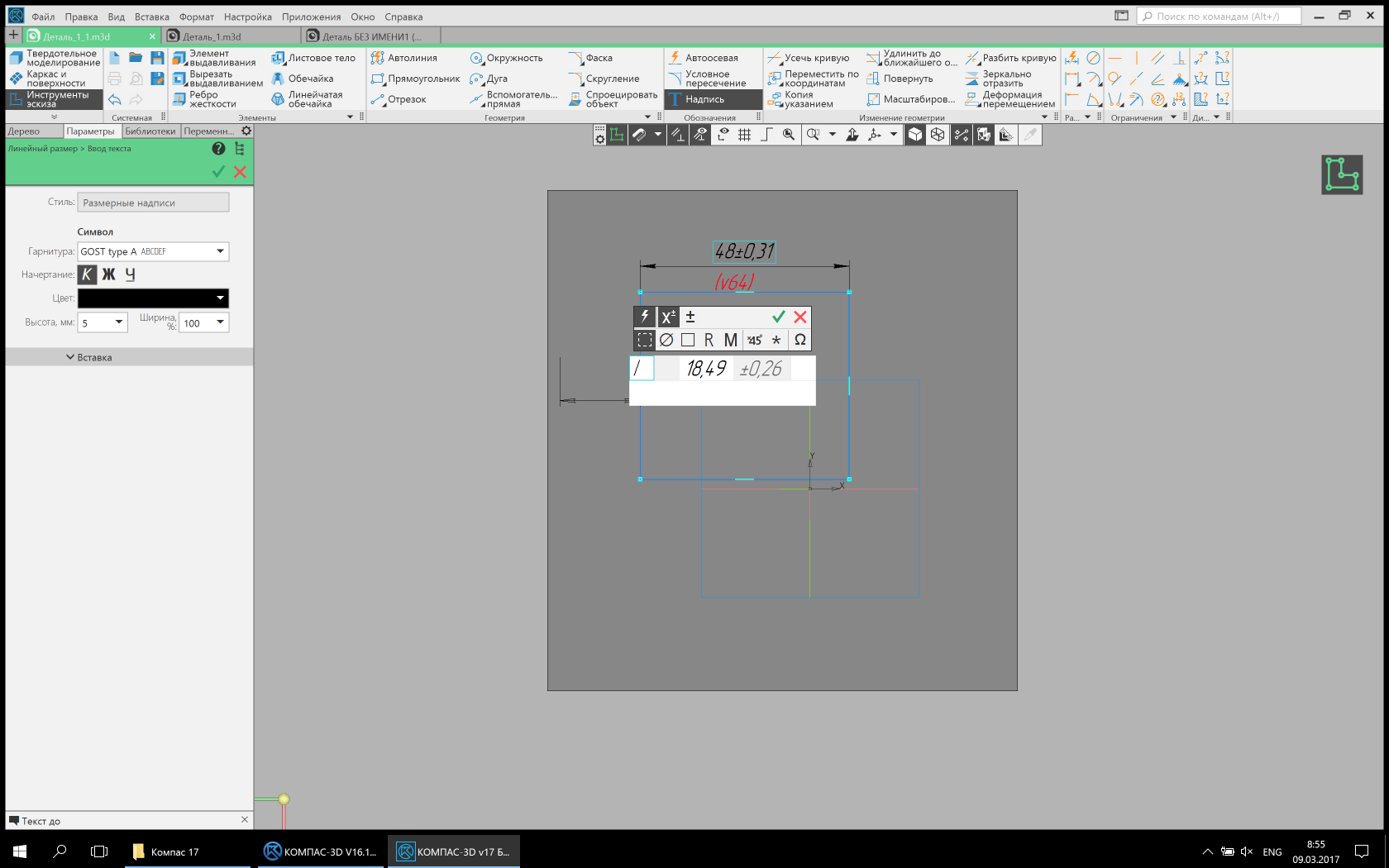Screen dimensions: 1389x868
Task: Select the Прямоугольник rectangle tool
Action: pos(415,79)
